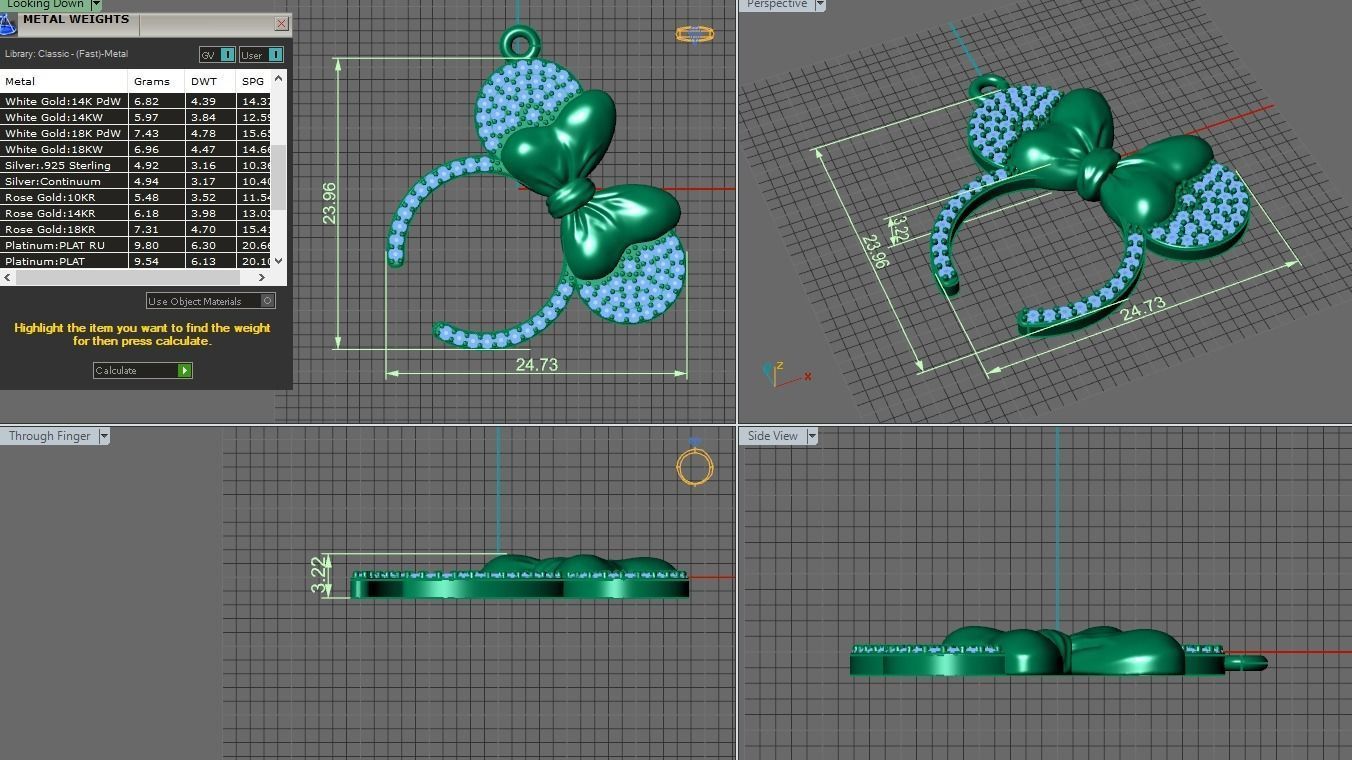Viewport: 1352px width, 760px height.
Task: Click the 23.96 dimension label in the Perspective view
Action: (874, 251)
